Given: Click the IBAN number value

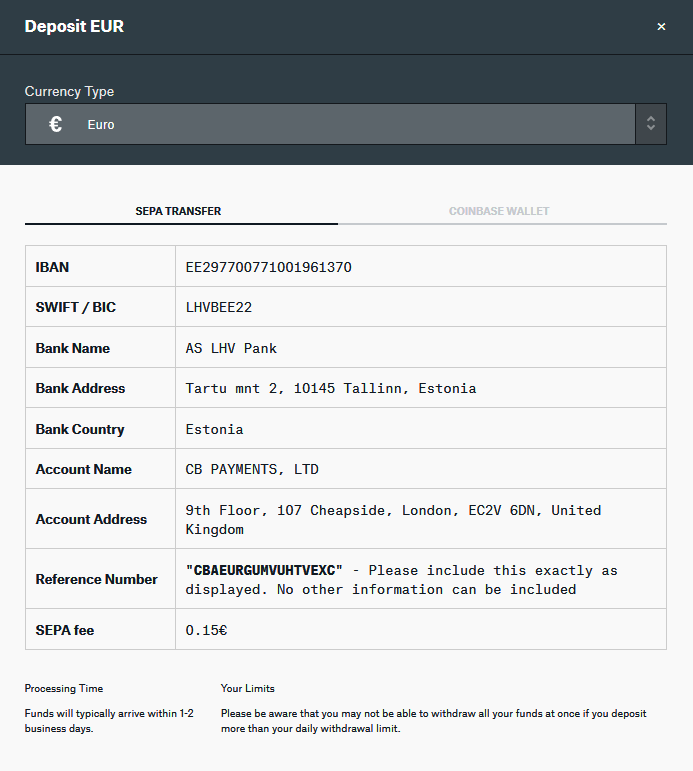Looking at the screenshot, I should tap(269, 267).
